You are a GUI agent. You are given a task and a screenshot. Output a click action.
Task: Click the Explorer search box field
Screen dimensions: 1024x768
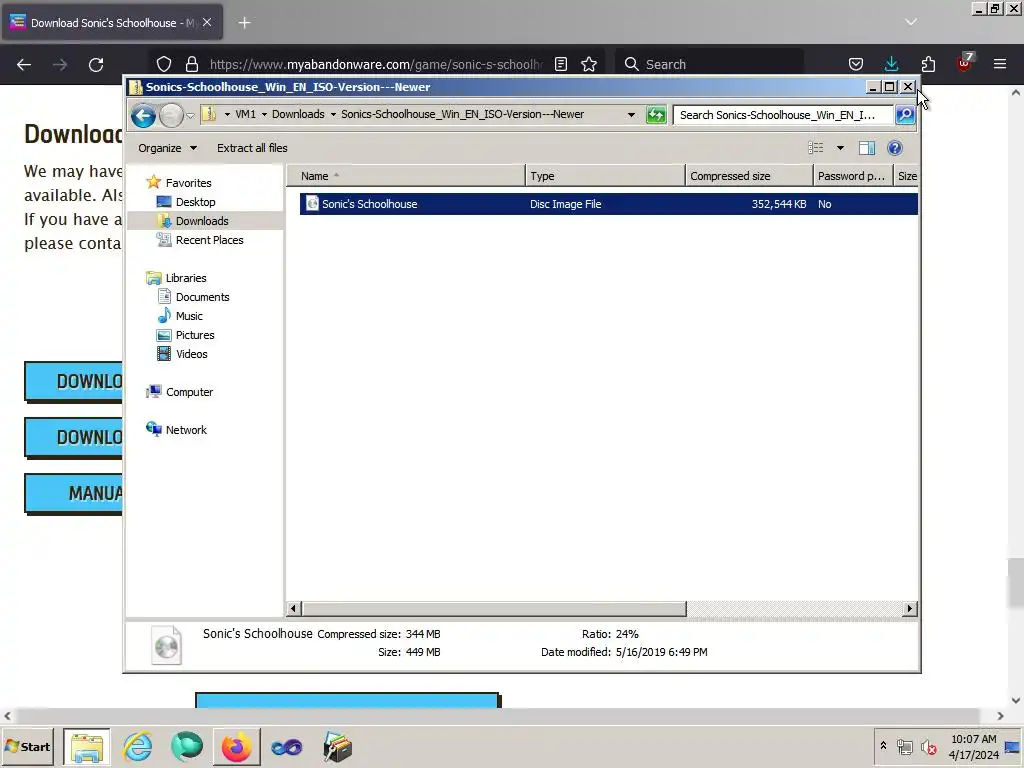[x=783, y=115]
